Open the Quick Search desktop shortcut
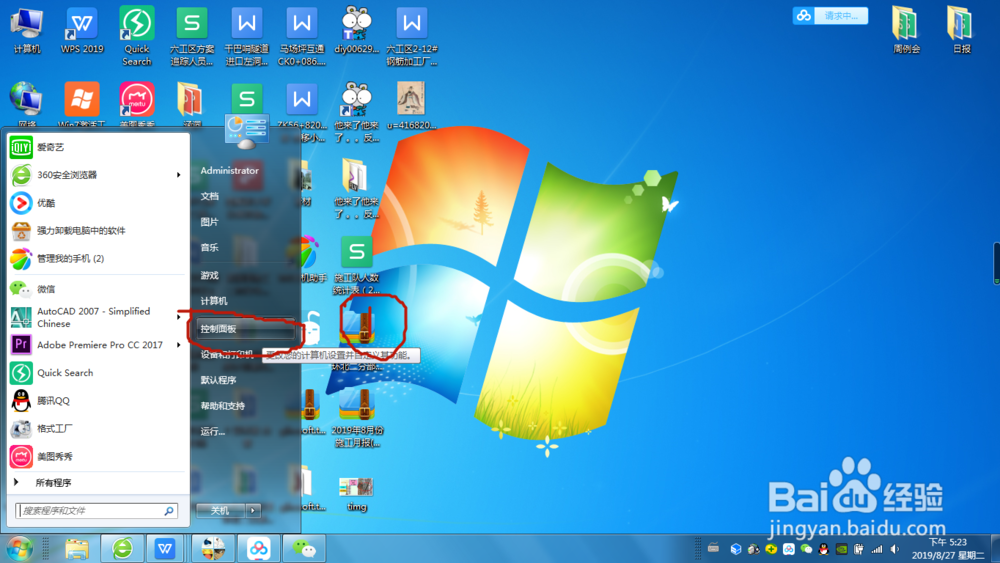The height and width of the screenshot is (563, 1000). 136,36
